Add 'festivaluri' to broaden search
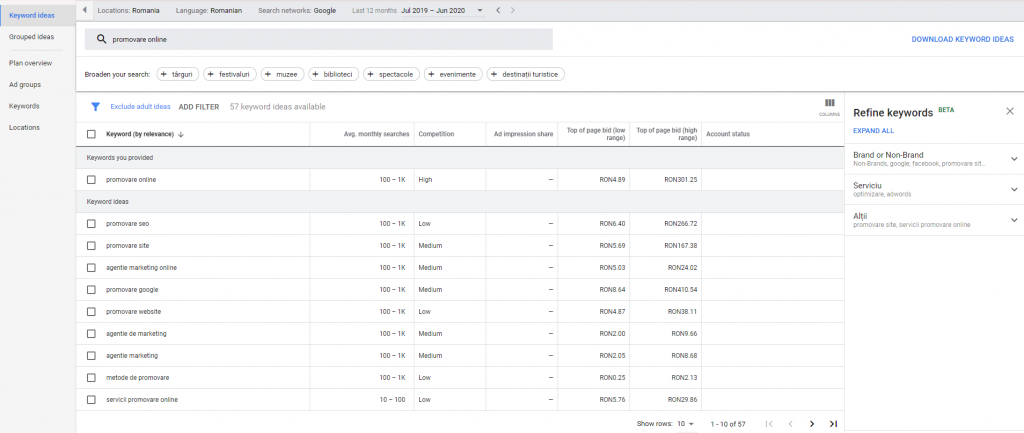The height and width of the screenshot is (433, 1024). click(x=231, y=74)
